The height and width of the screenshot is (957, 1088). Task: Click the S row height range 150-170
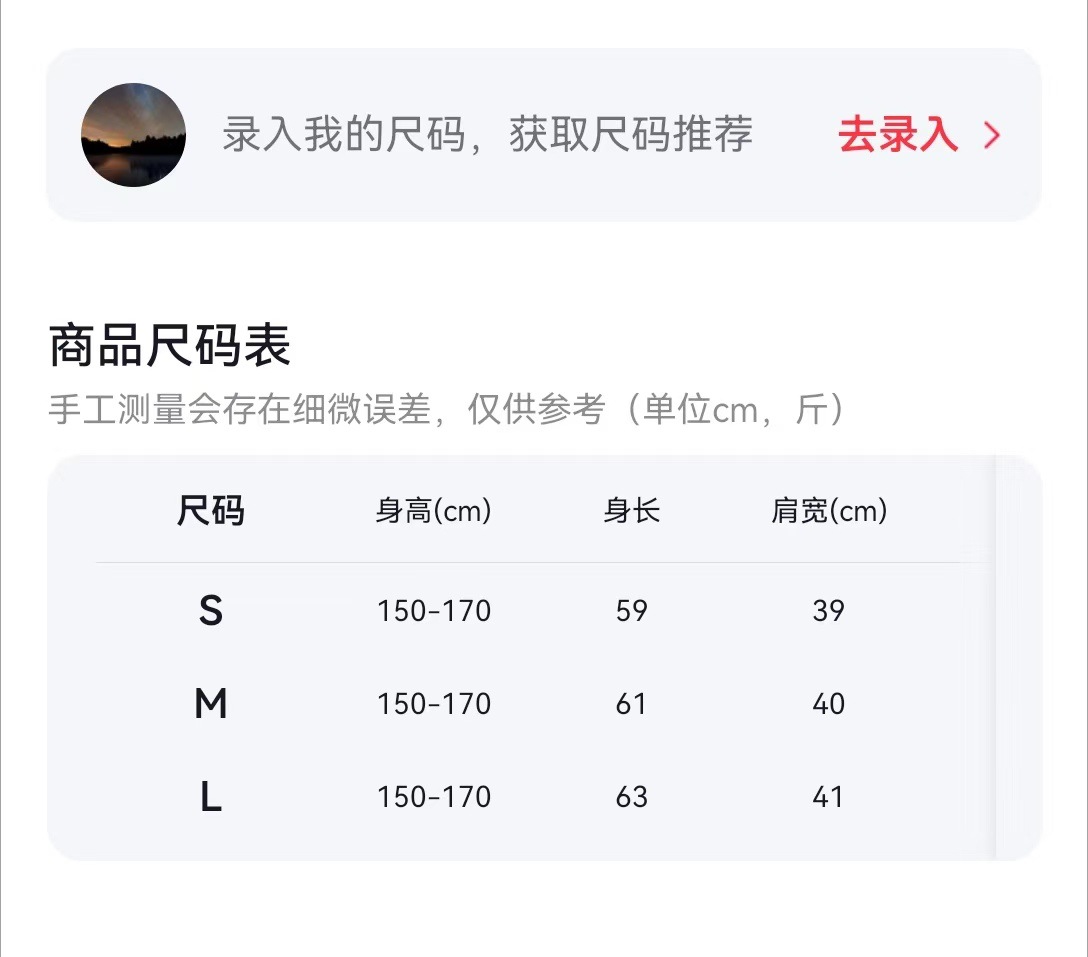pos(433,610)
